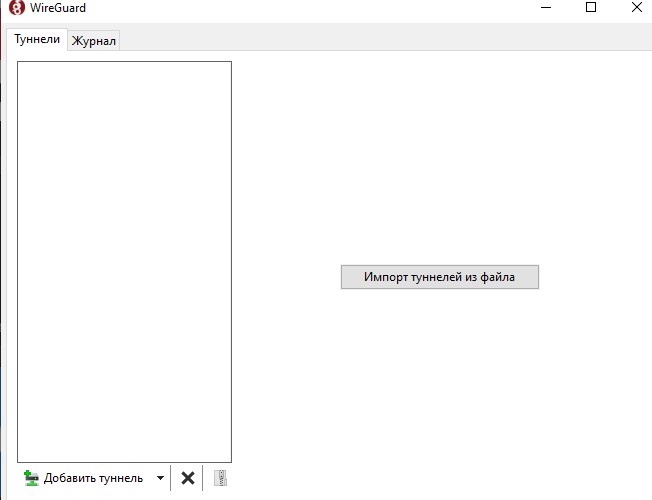
Task: Click the green Add tunnel icon
Action: (31, 478)
